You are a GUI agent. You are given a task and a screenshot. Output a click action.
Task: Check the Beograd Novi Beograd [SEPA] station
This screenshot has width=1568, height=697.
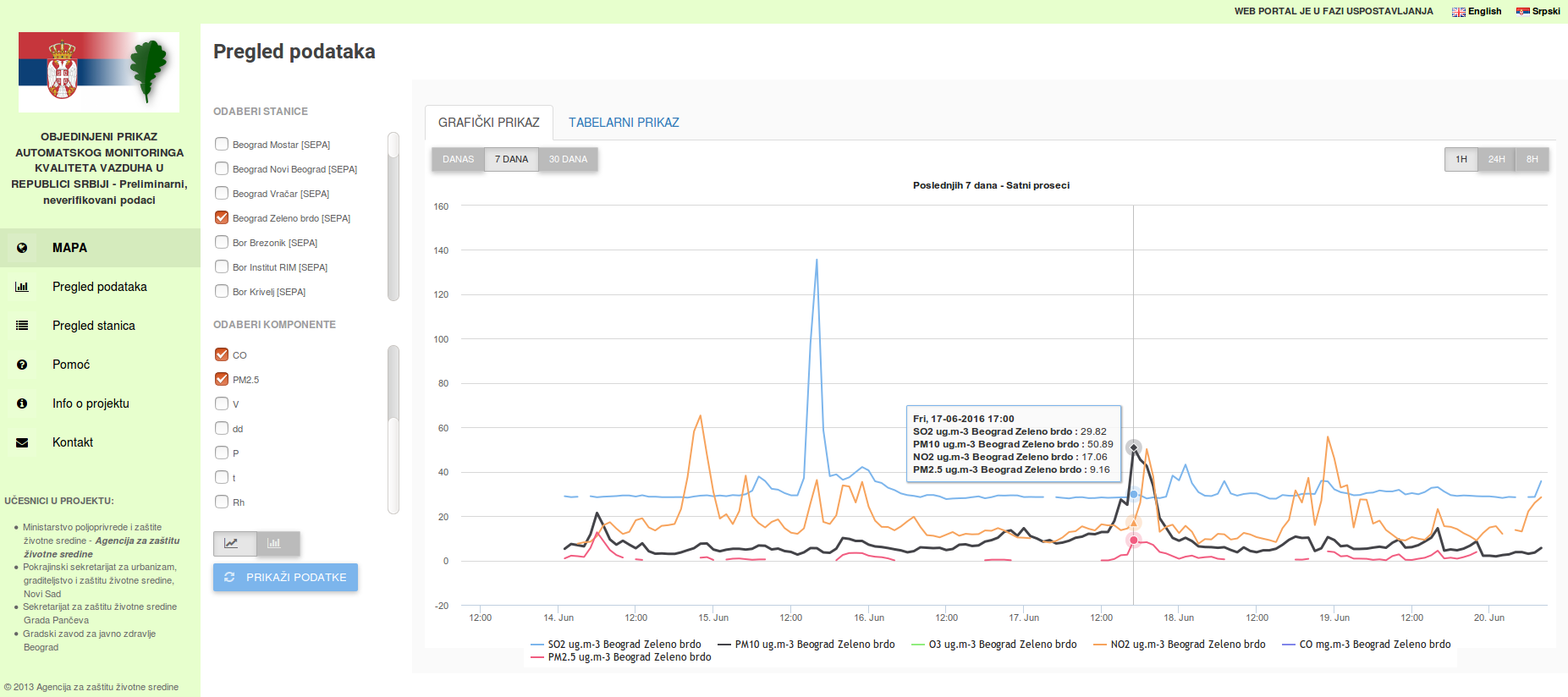(x=222, y=169)
